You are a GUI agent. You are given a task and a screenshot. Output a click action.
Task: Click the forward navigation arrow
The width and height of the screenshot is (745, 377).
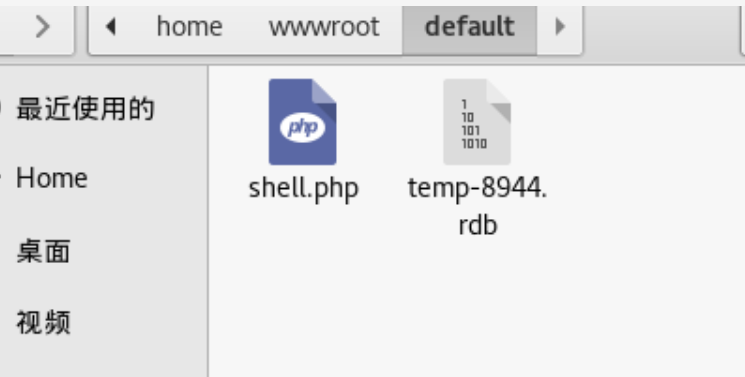(42, 27)
